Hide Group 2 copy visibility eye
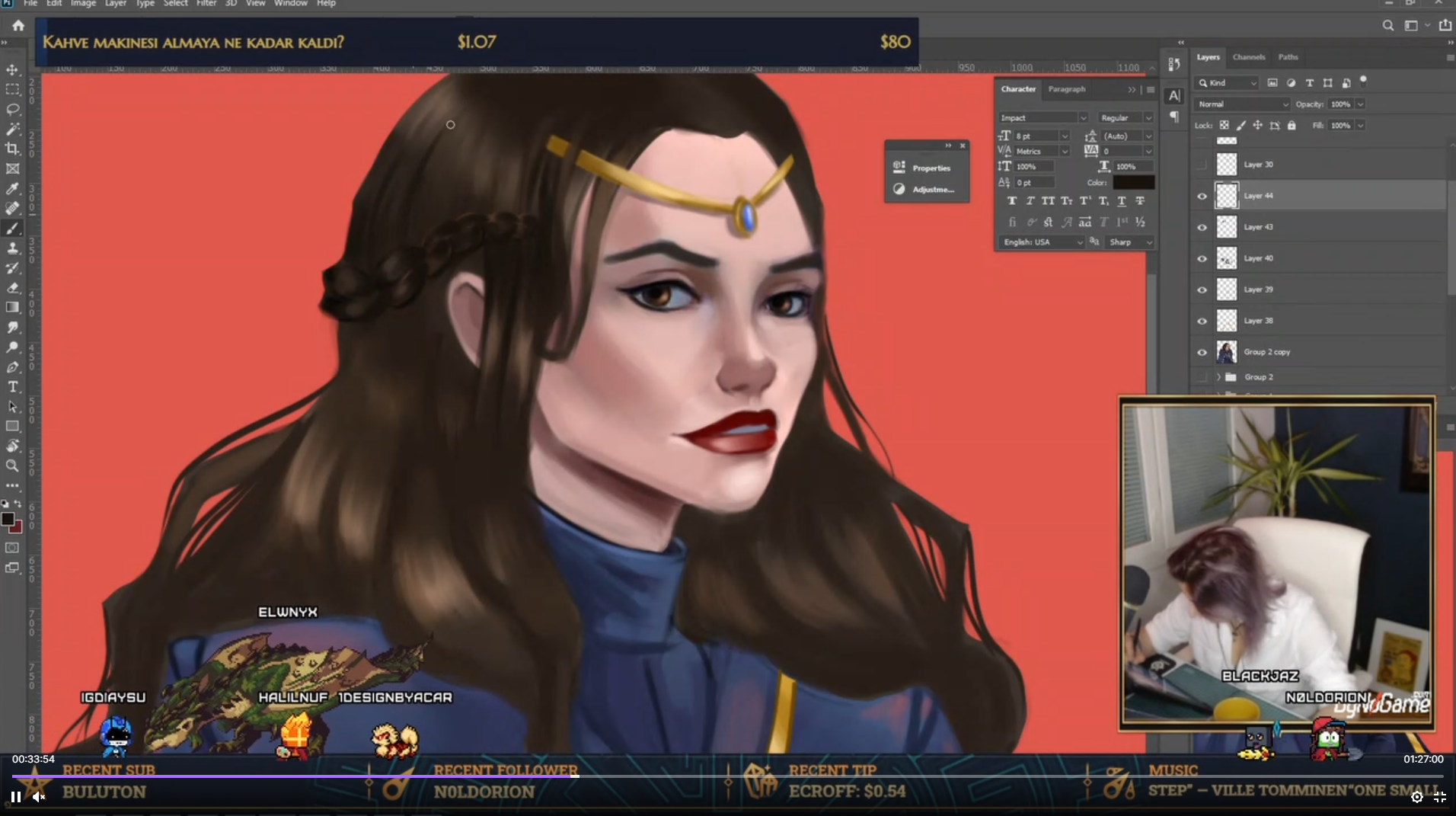This screenshot has height=816, width=1456. point(1202,353)
